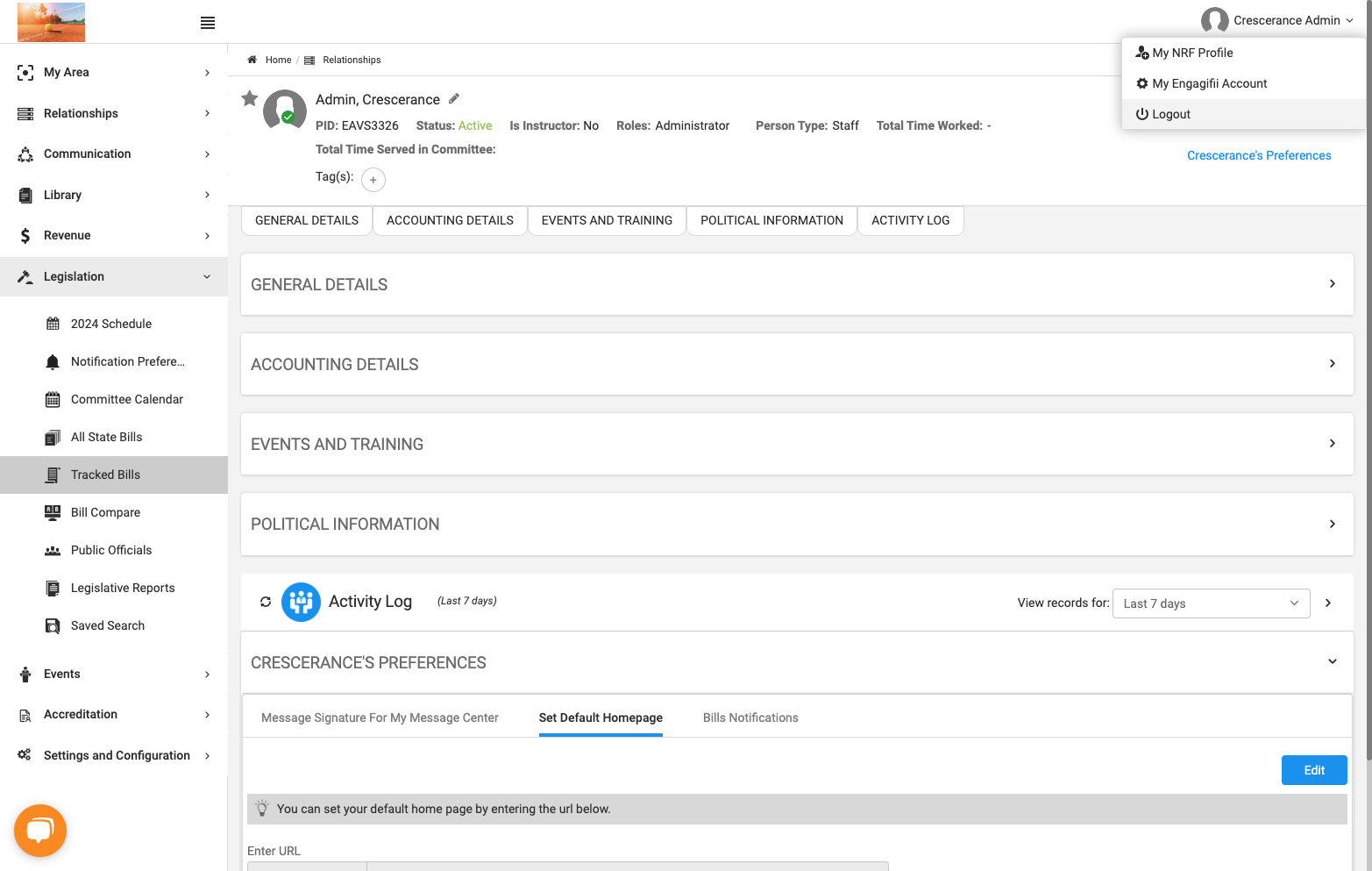This screenshot has height=871, width=1372.
Task: Collapse CRESCERANCE'S PREFERENCES section
Action: [x=797, y=662]
